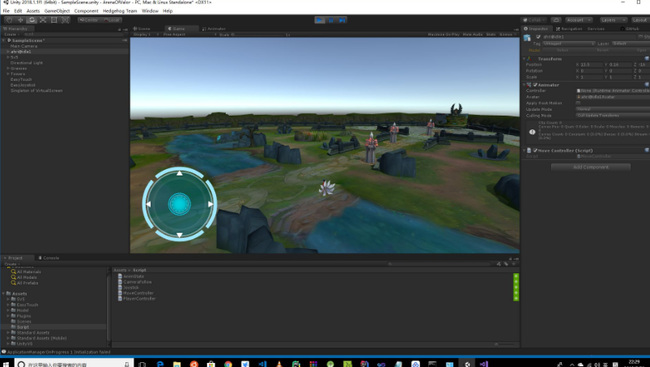Open the Account dropdown

point(579,20)
